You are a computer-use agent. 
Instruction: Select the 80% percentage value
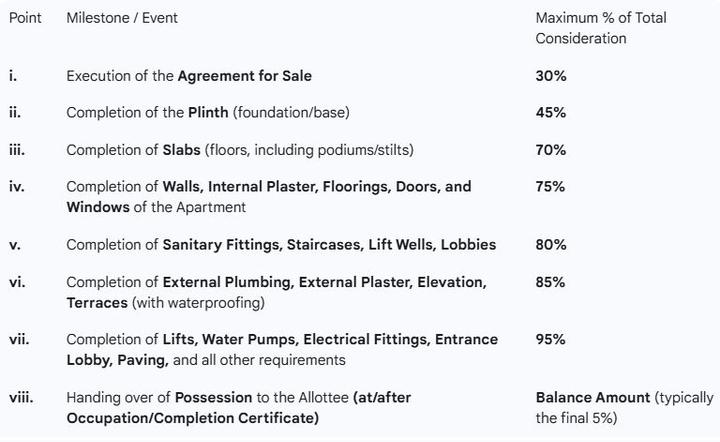click(551, 245)
